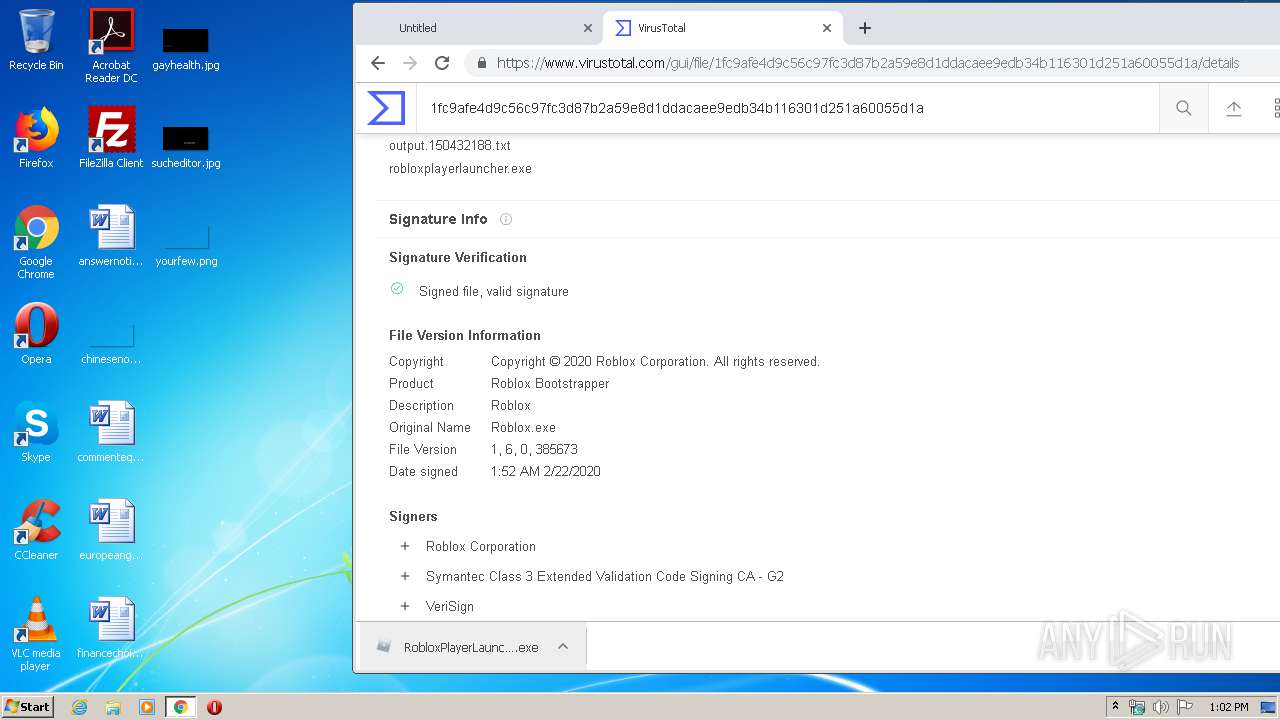
Task: Click Date signed value 1:52 AM 2/22/2020
Action: [x=546, y=471]
